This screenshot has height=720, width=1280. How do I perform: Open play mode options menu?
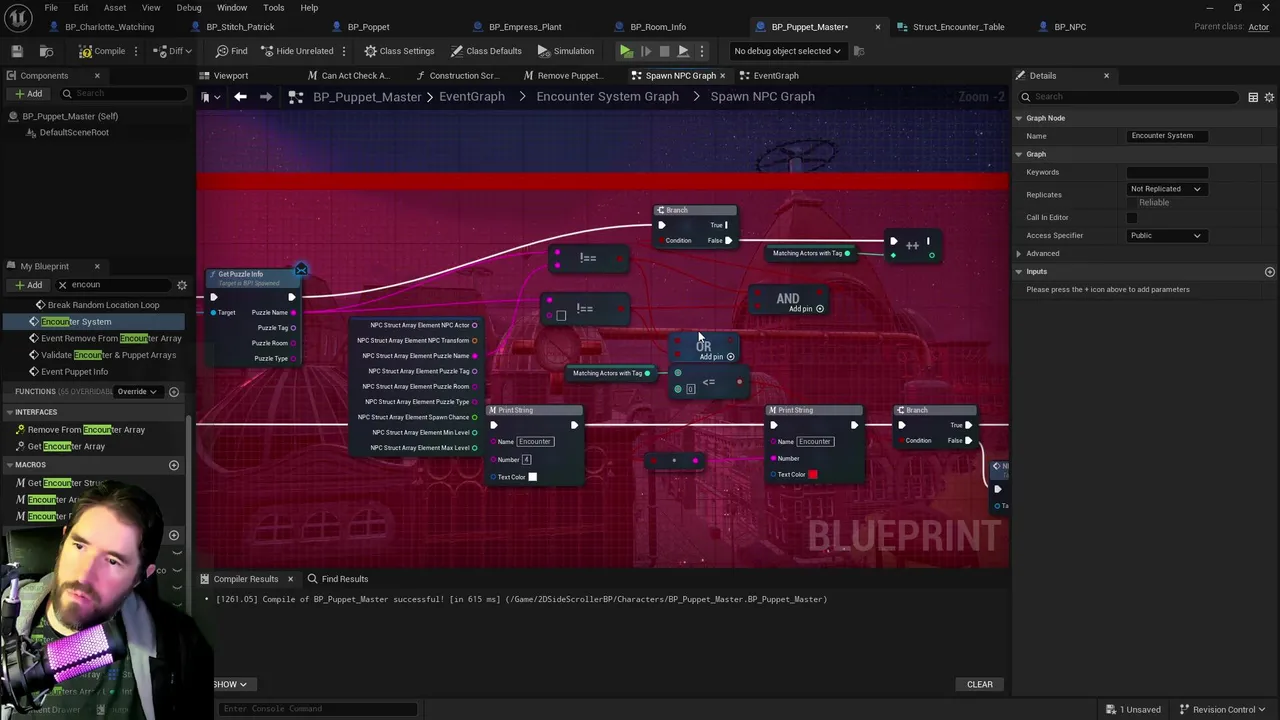(701, 51)
